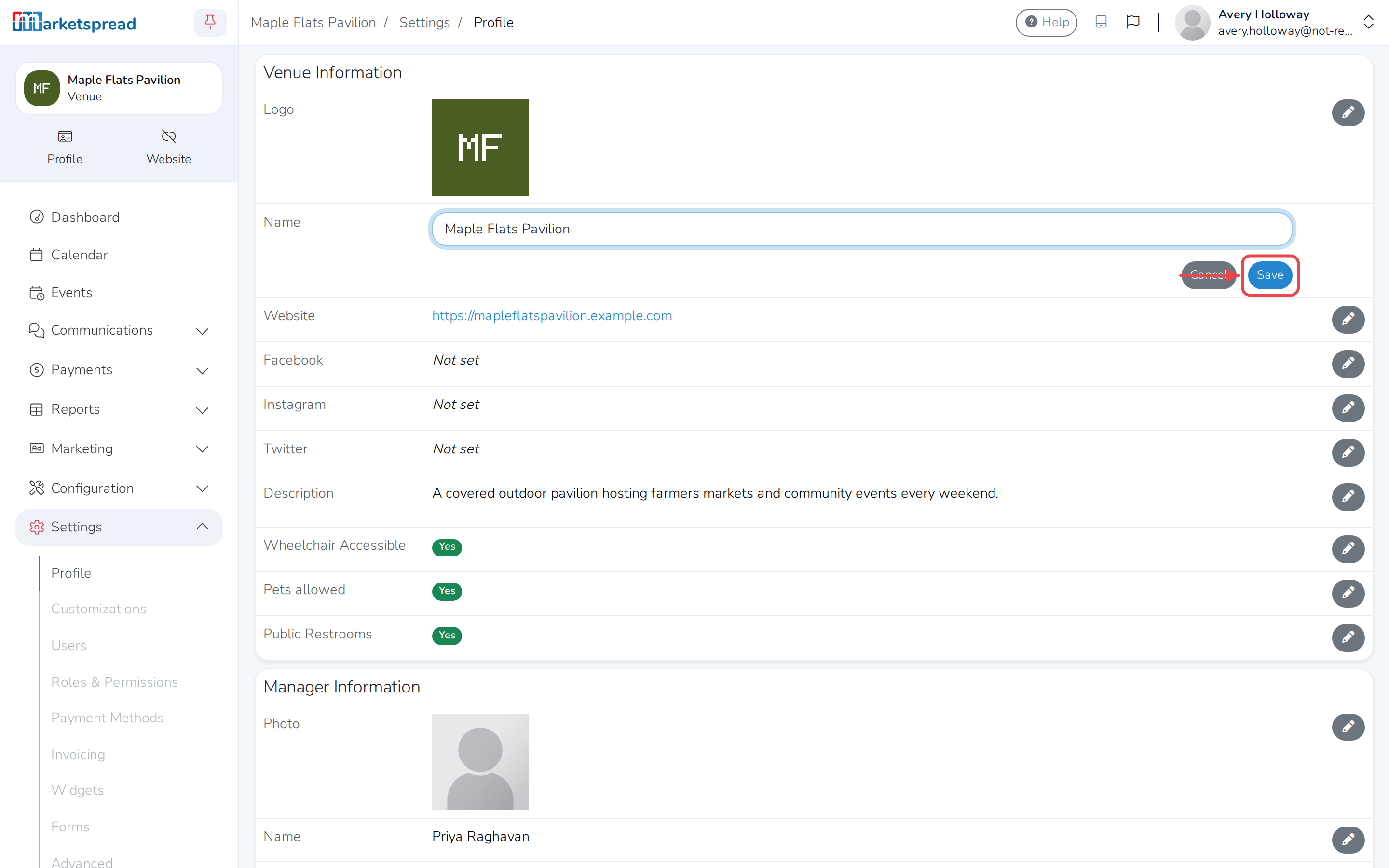Edit the Facebook field
This screenshot has width=1389, height=868.
coord(1348,364)
